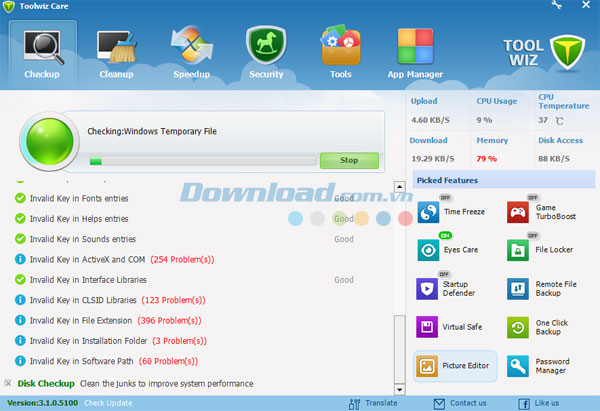This screenshot has height=411, width=600.
Task: Click the 60 Problem(s) text
Action: click(168, 361)
